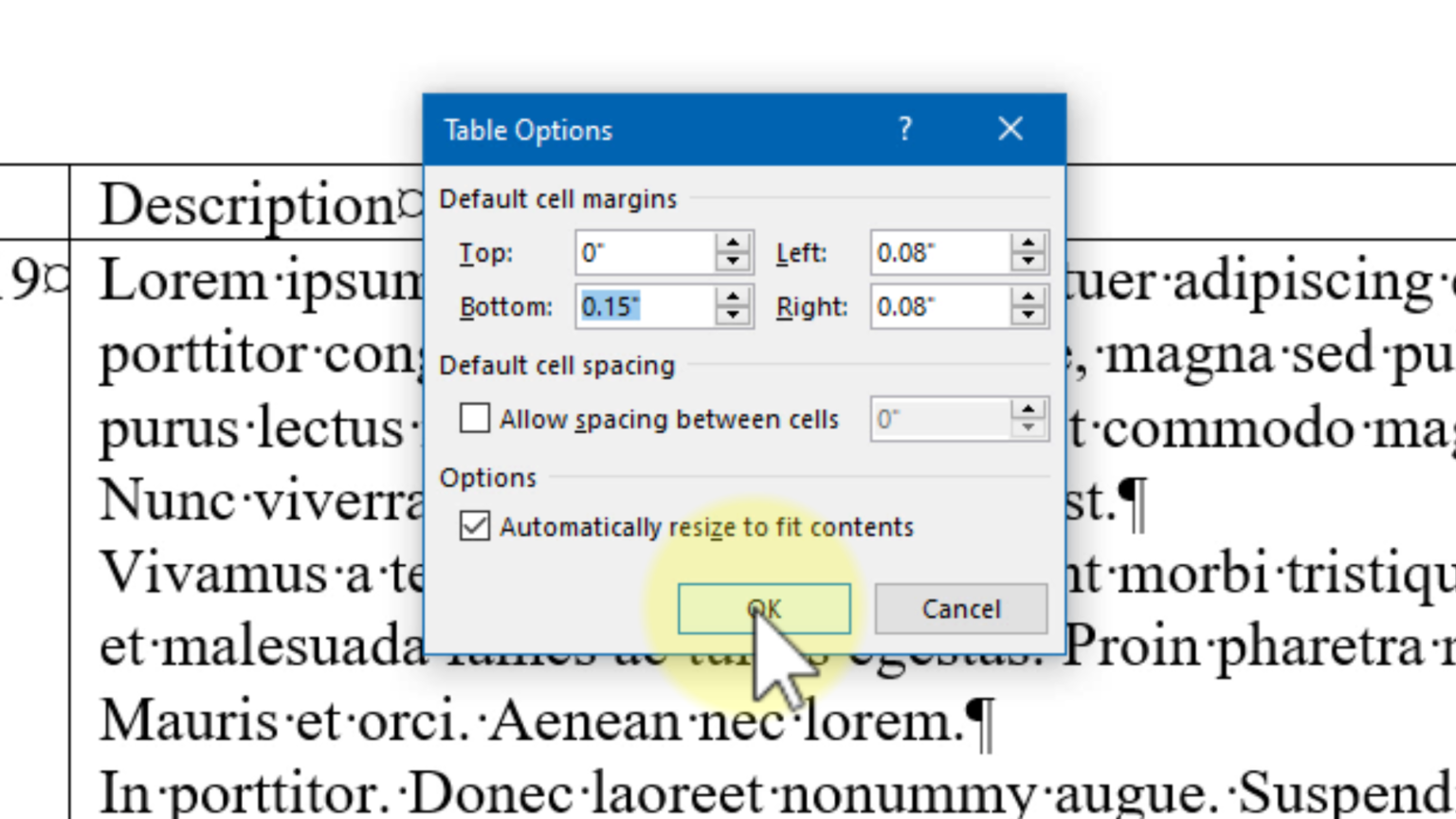Decrease the Bottom margin with the down arrow
Image resolution: width=1456 pixels, height=819 pixels.
733,317
